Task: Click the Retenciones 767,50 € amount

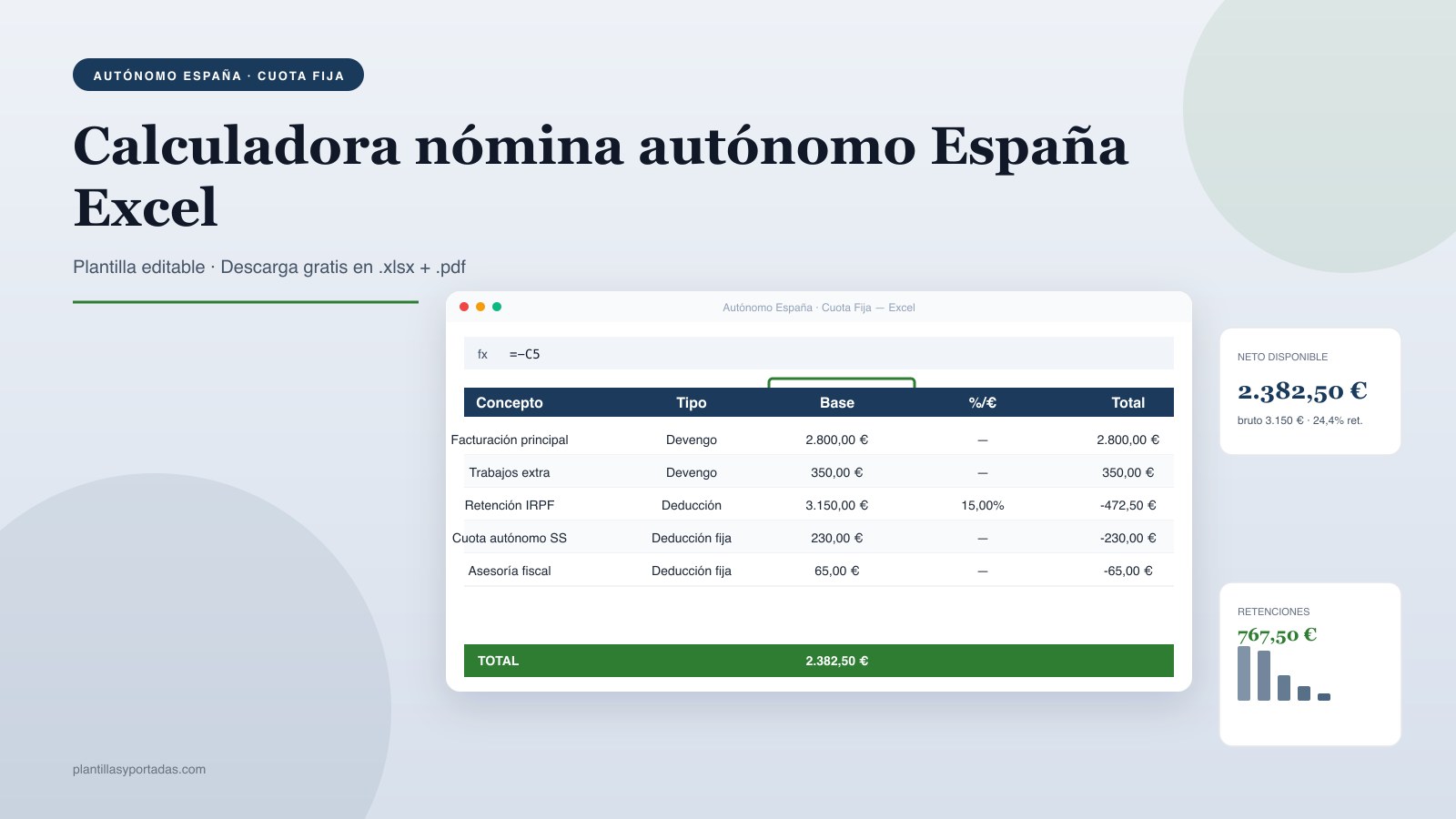Action: click(1277, 634)
